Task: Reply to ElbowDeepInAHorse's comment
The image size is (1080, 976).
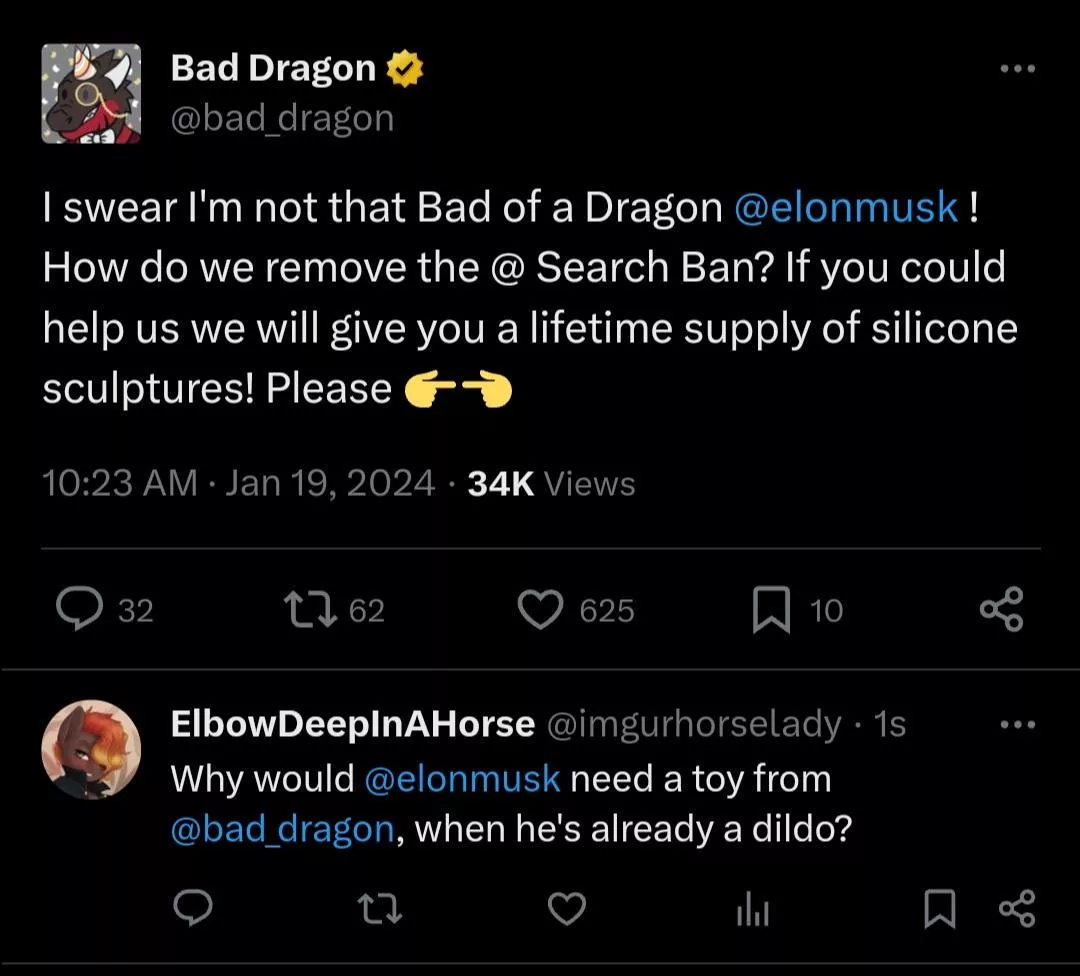Action: tap(194, 908)
